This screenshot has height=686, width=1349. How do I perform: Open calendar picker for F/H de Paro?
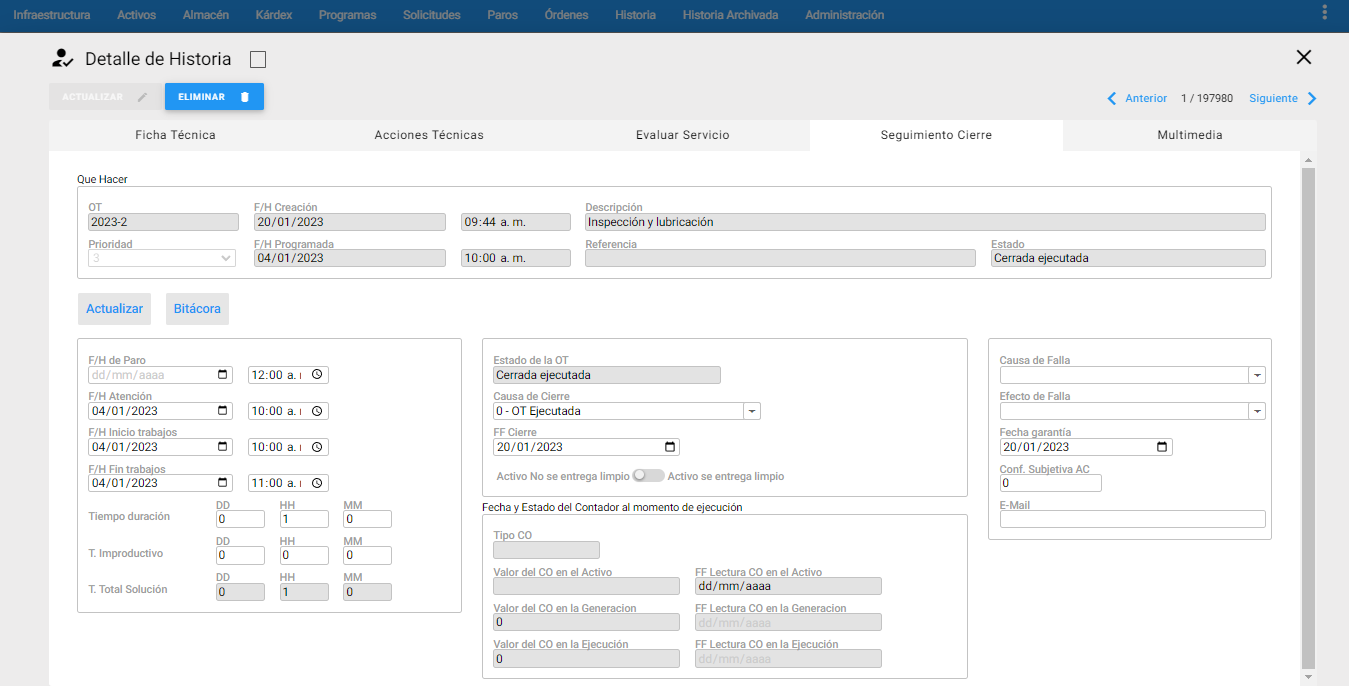[x=222, y=375]
